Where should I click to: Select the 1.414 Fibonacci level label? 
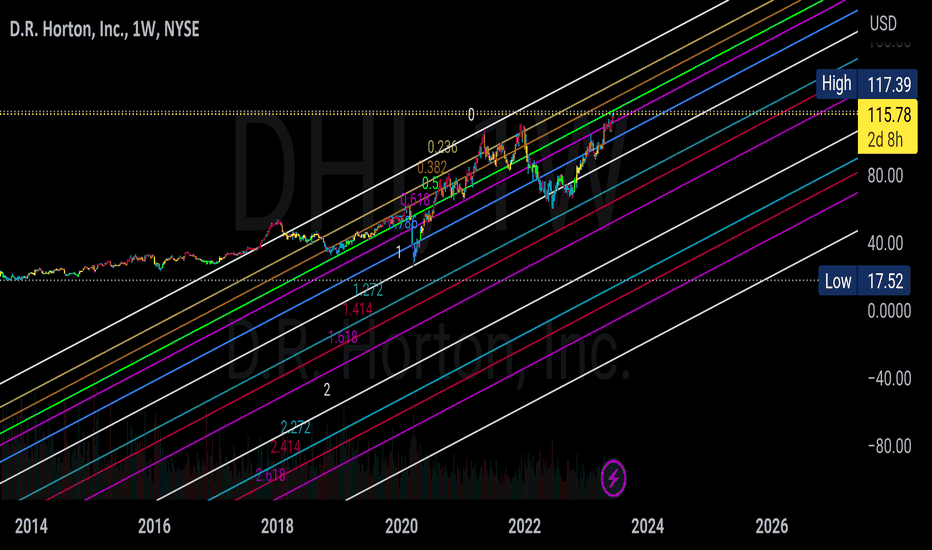pos(358,309)
